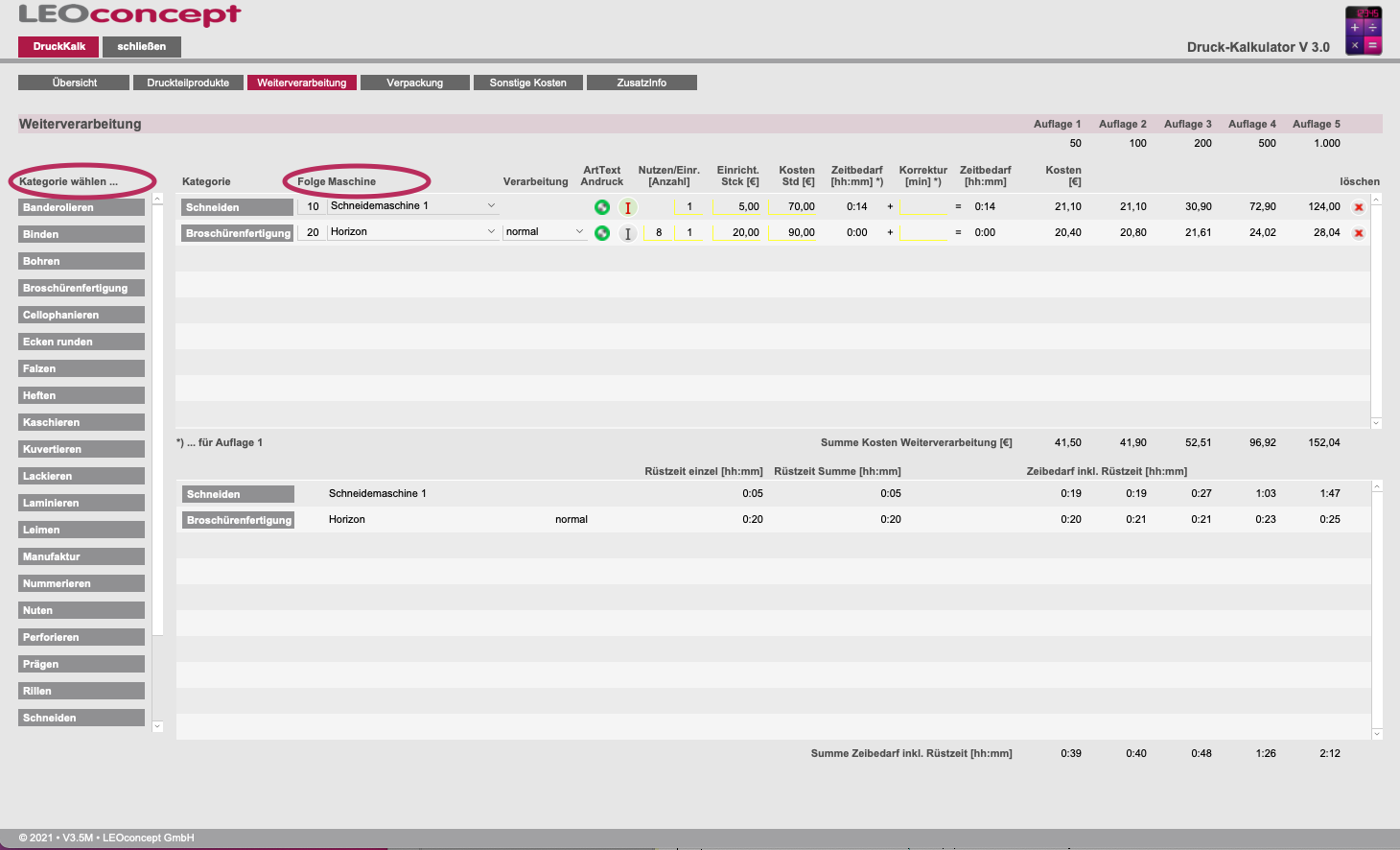Click Kosten Std field '70,00'
The height and width of the screenshot is (850, 1400).
tap(792, 206)
